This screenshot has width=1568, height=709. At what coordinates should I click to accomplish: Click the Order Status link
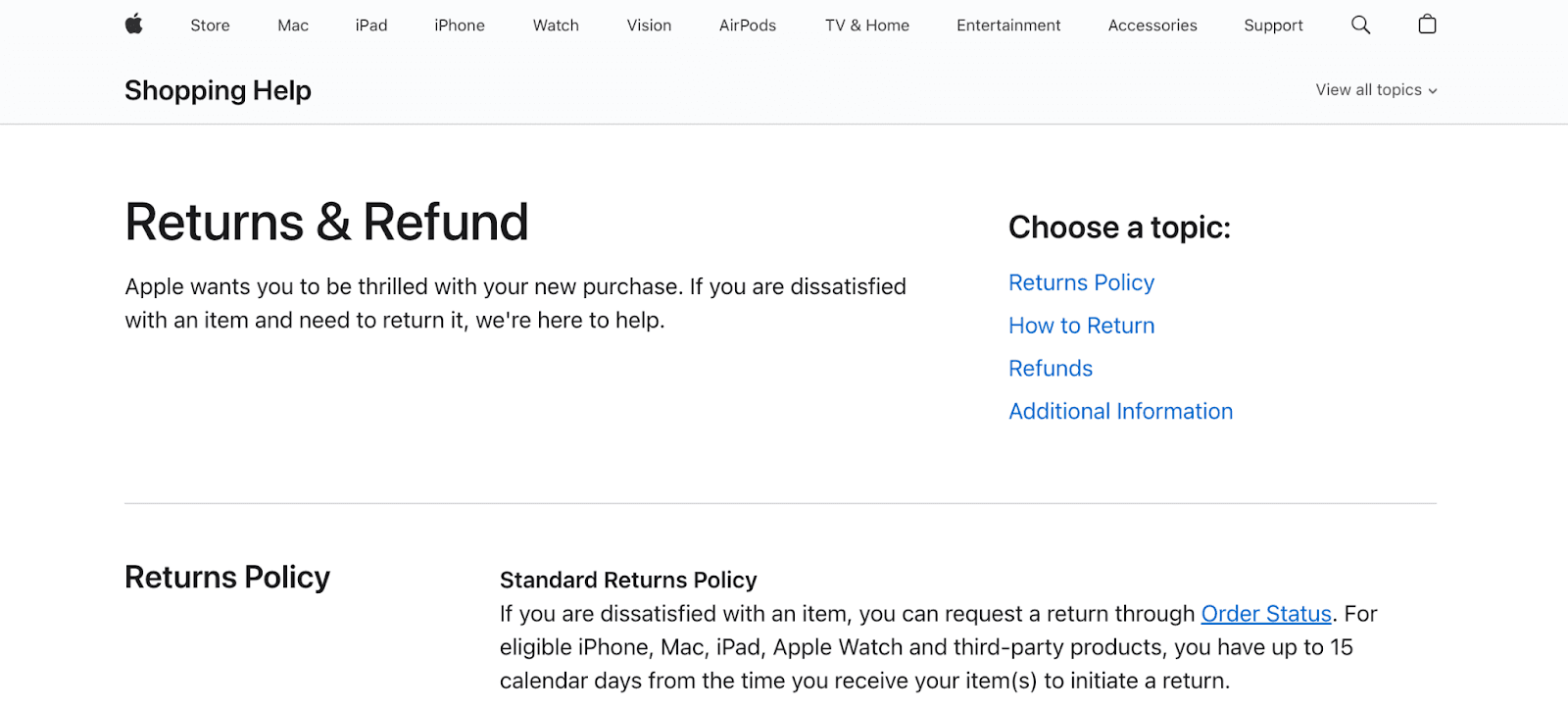pyautogui.click(x=1265, y=613)
